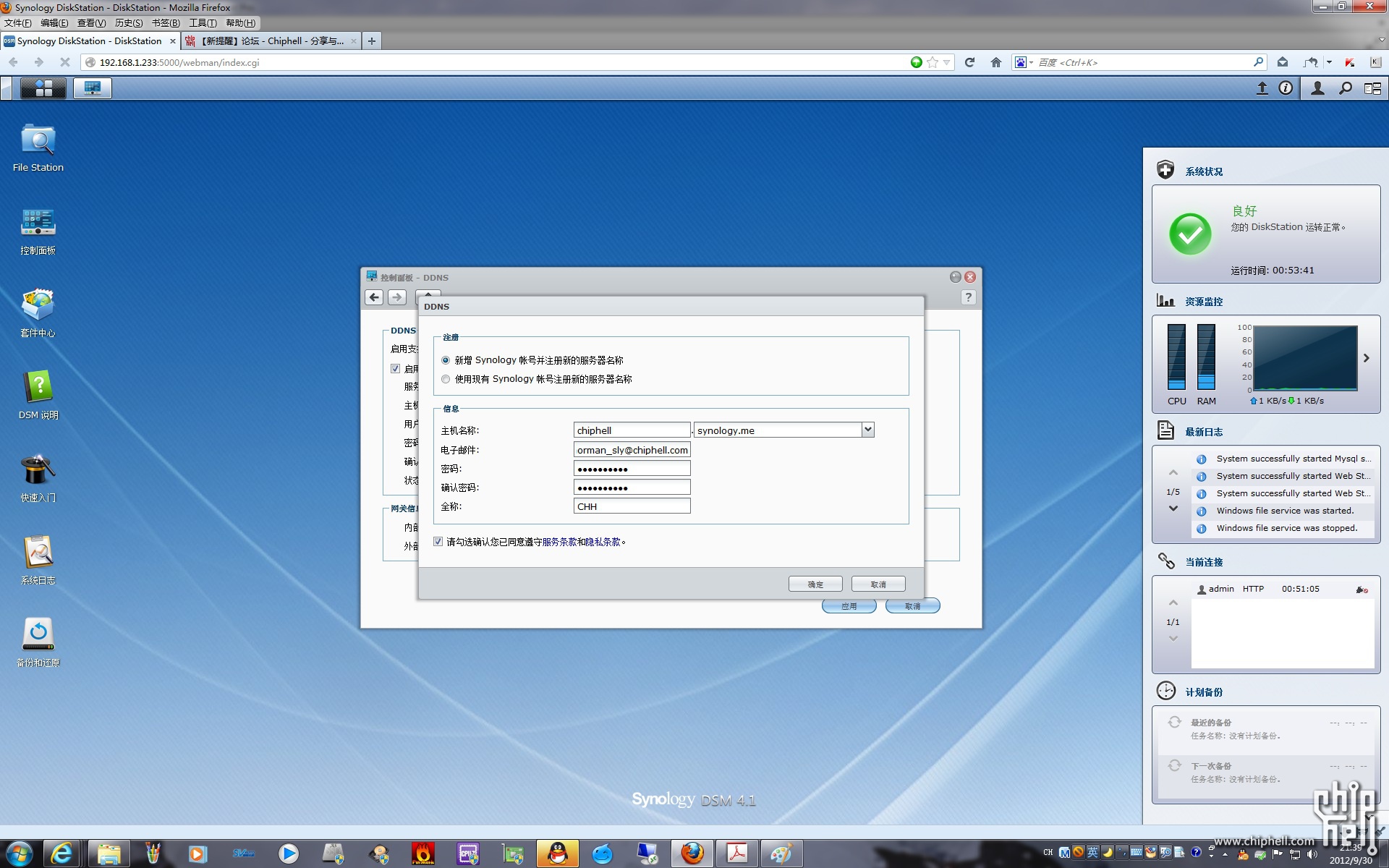The width and height of the screenshot is (1389, 868).
Task: Open the File Station desktop icon
Action: (x=38, y=148)
